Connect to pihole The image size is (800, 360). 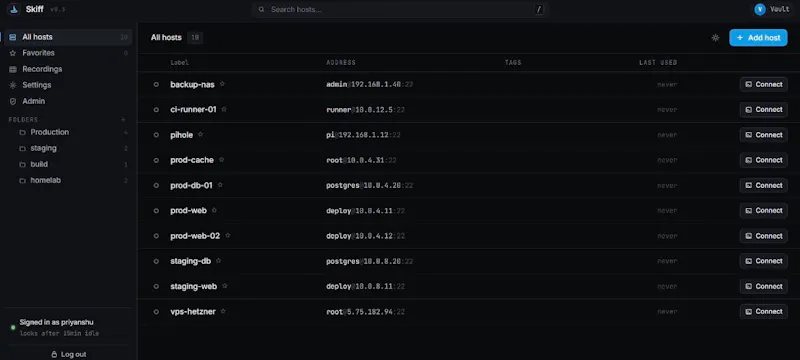pyautogui.click(x=764, y=135)
